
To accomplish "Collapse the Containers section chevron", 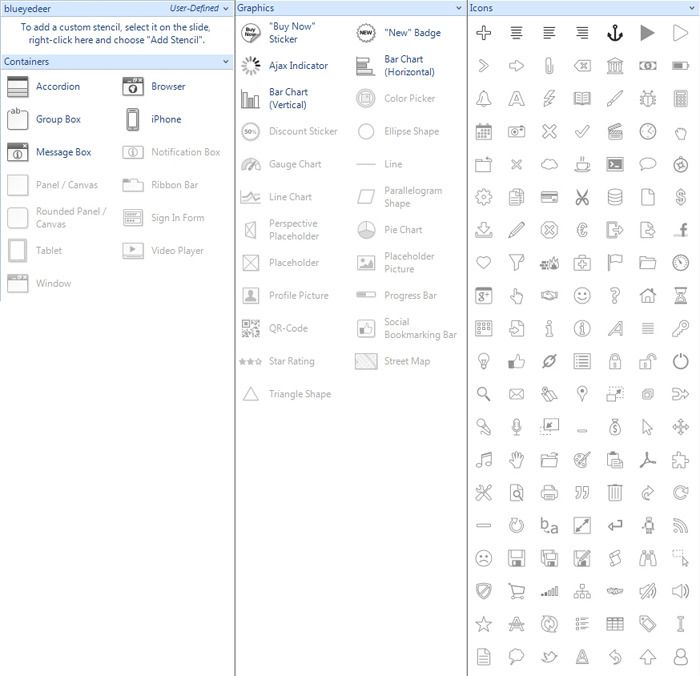I will tap(226, 62).
